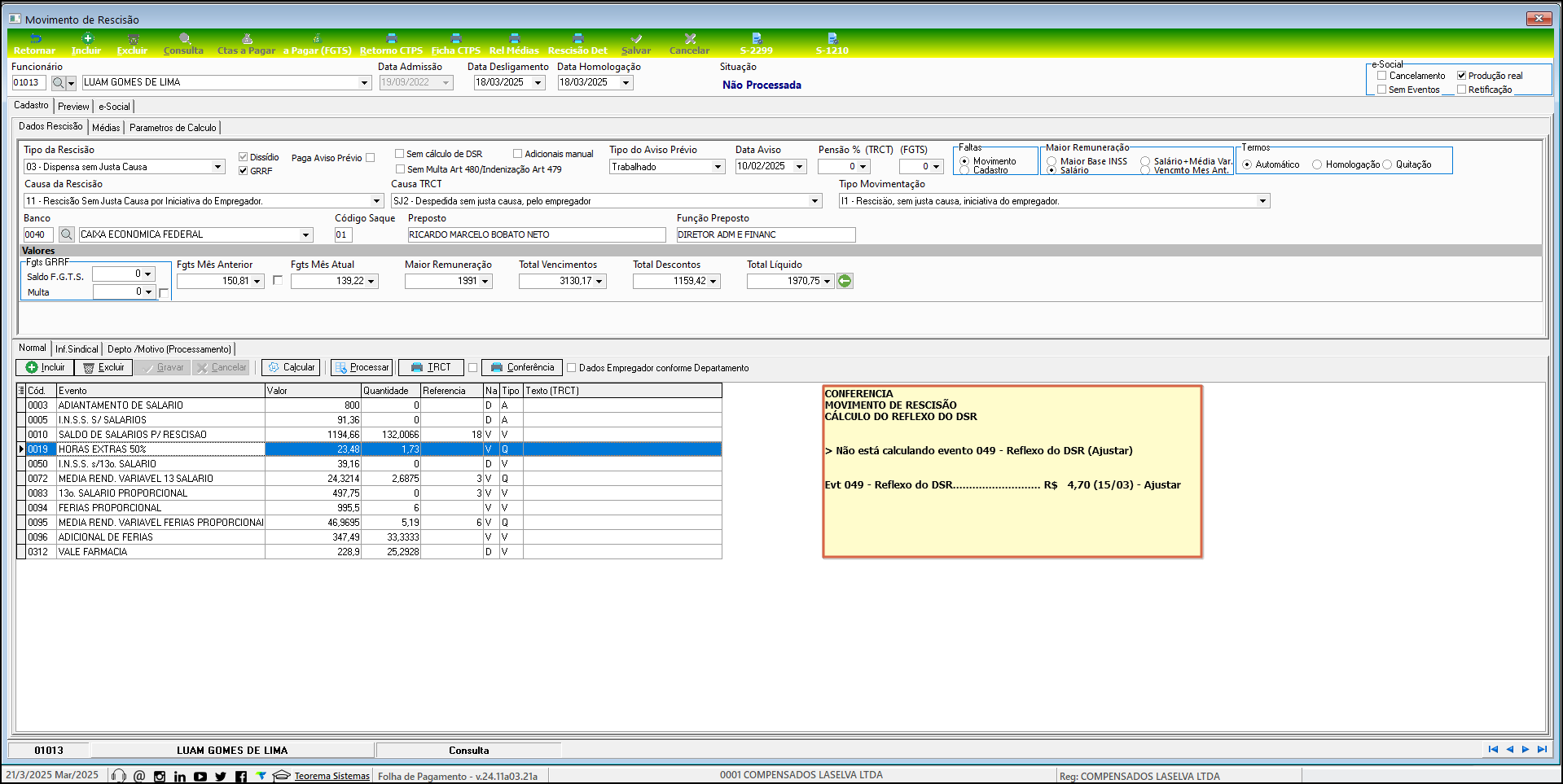The image size is (1563, 784).
Task: Open Parametros de Calculo tab
Action: coord(173,128)
